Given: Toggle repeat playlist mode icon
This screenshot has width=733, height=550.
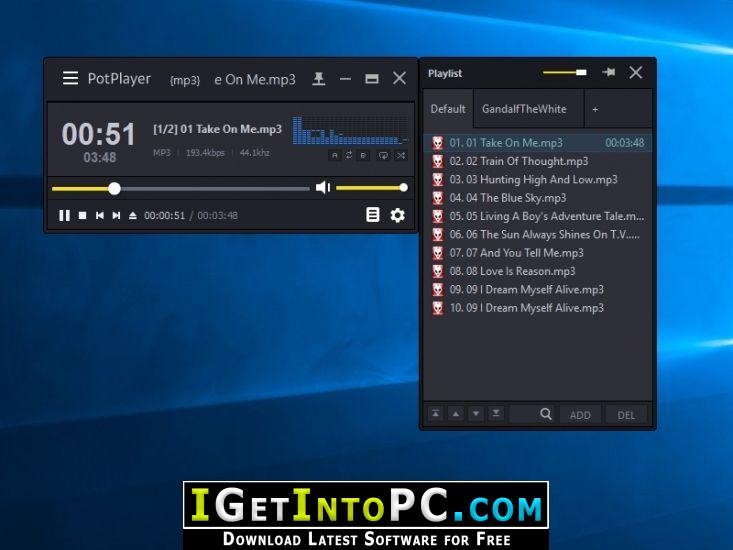Looking at the screenshot, I should [x=383, y=156].
